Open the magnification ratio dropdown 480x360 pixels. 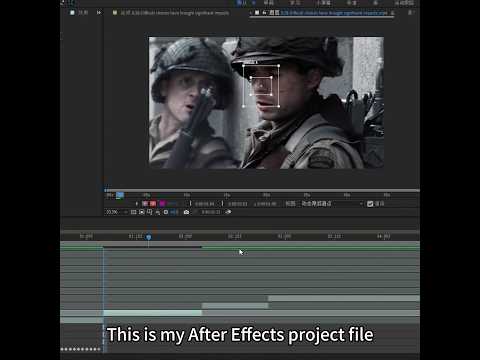click(x=116, y=212)
